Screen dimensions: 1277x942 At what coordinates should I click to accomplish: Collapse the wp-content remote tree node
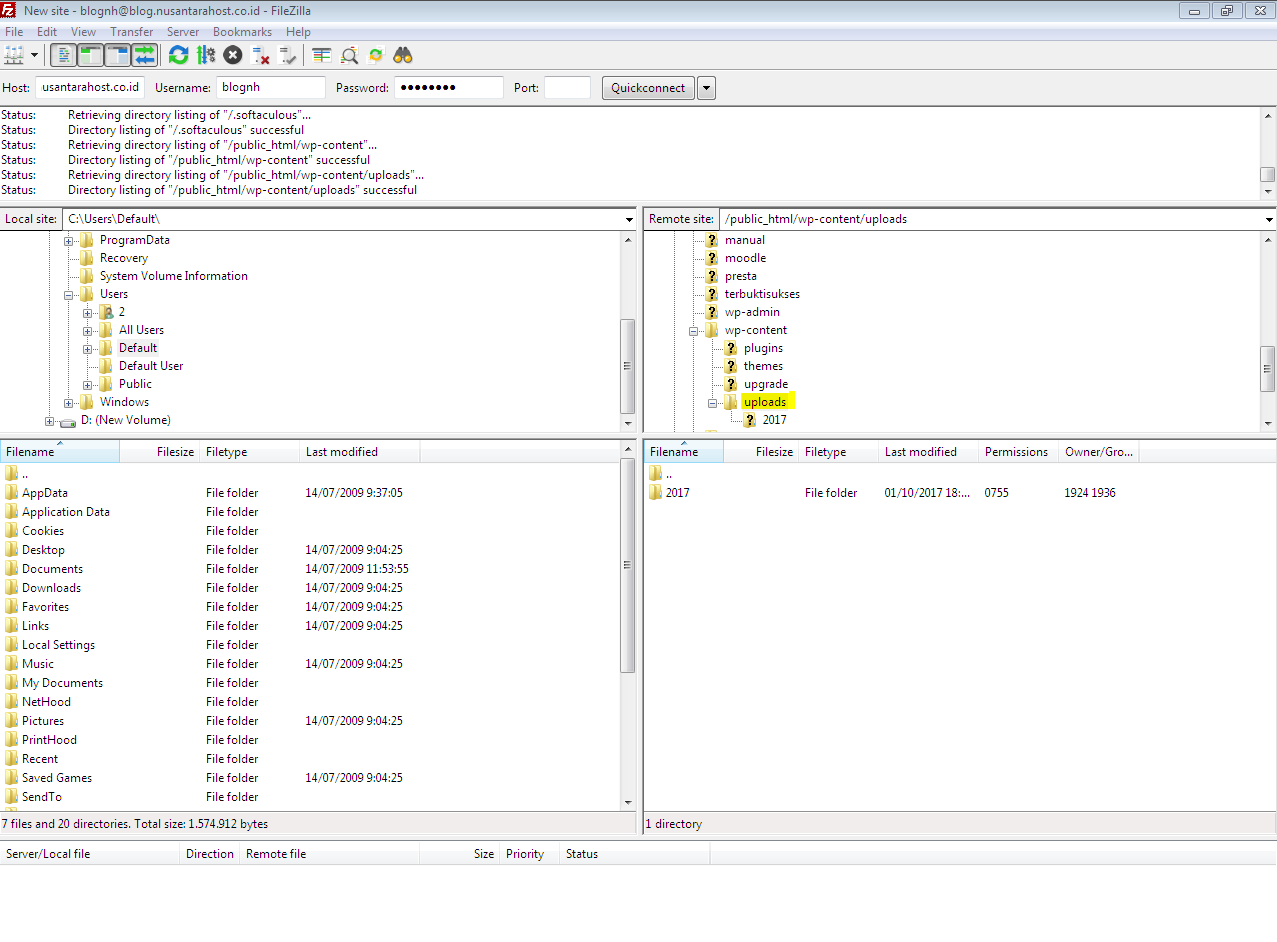(694, 330)
